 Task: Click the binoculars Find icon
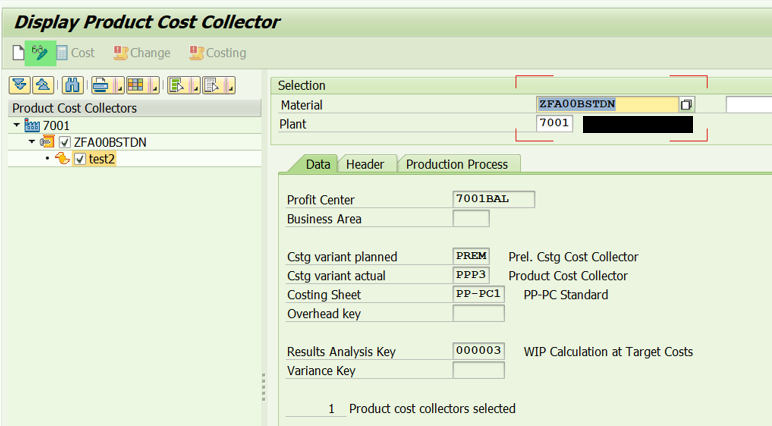tap(72, 85)
